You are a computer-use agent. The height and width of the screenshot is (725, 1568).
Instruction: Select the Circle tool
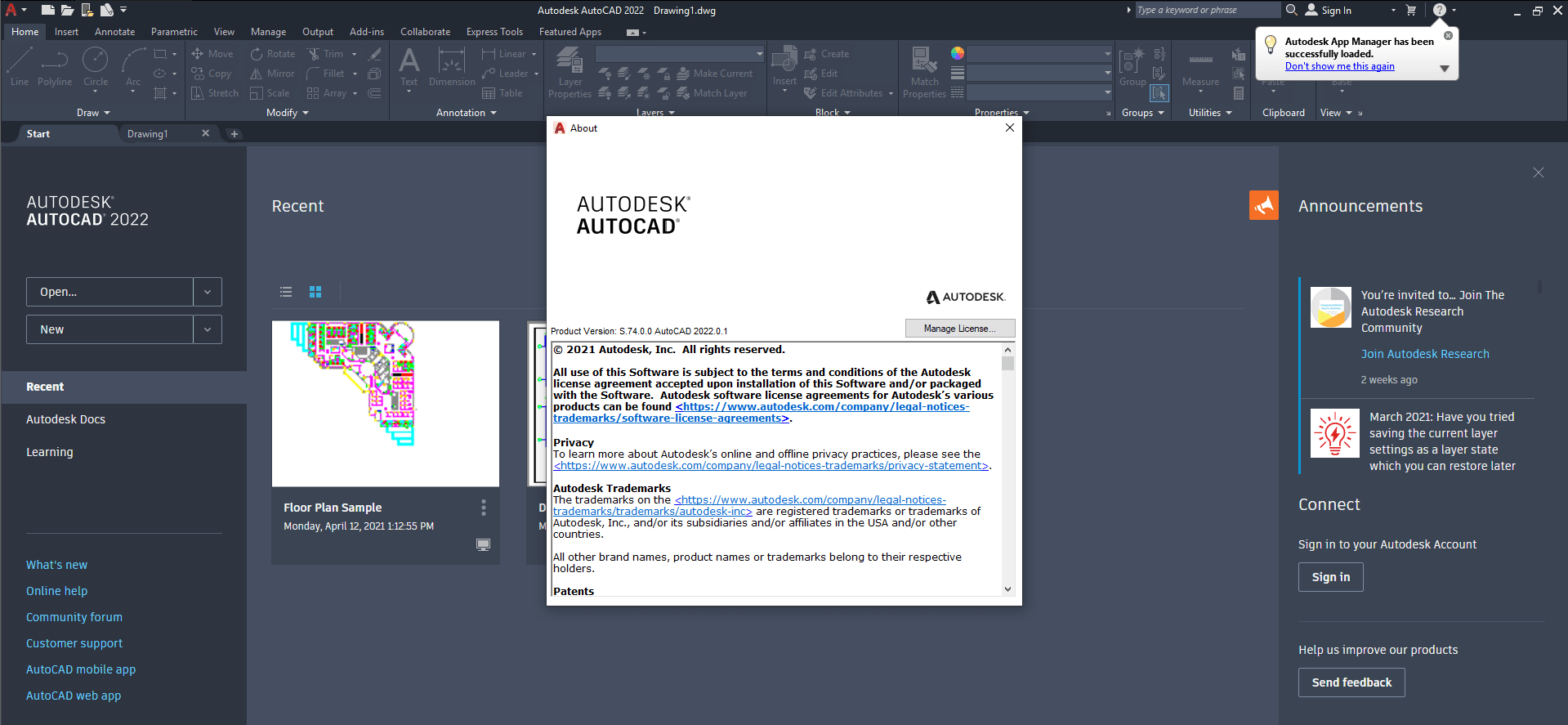click(96, 66)
